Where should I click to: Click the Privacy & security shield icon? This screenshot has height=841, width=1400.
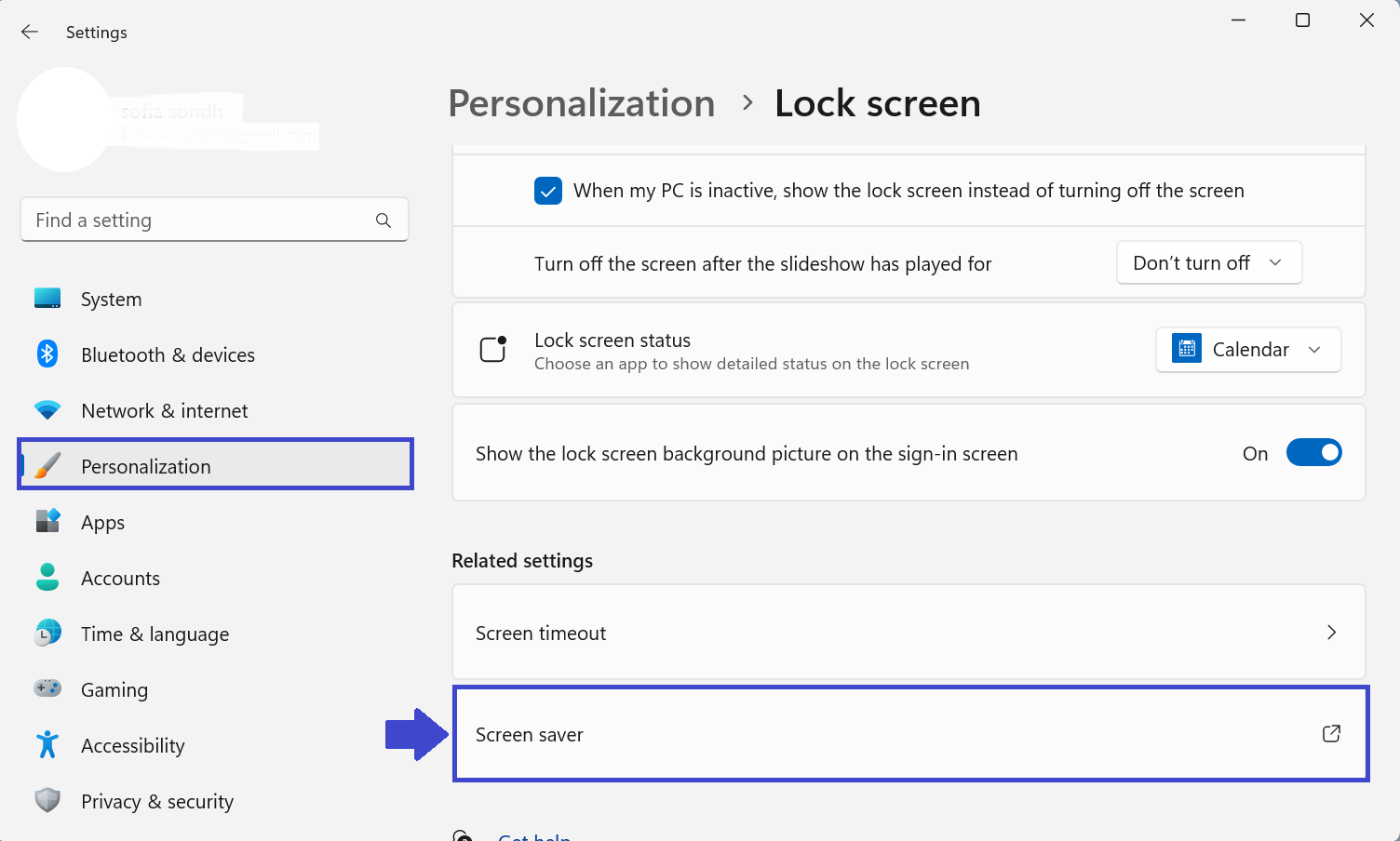[x=47, y=801]
